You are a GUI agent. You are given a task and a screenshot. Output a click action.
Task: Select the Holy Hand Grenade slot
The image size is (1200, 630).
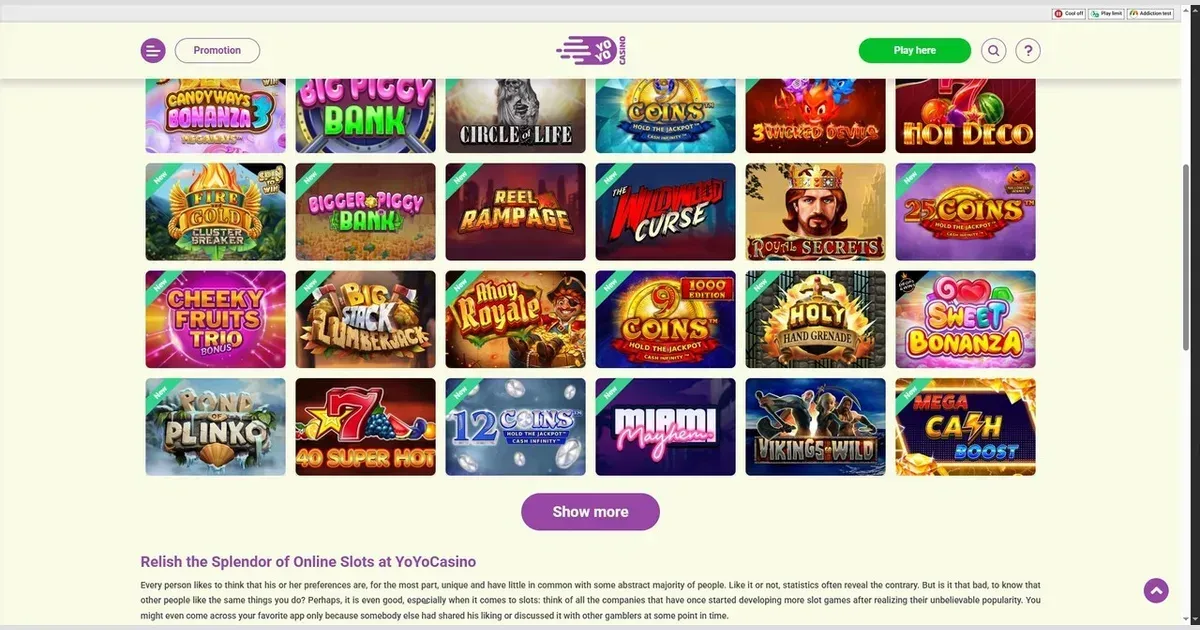pyautogui.click(x=815, y=319)
